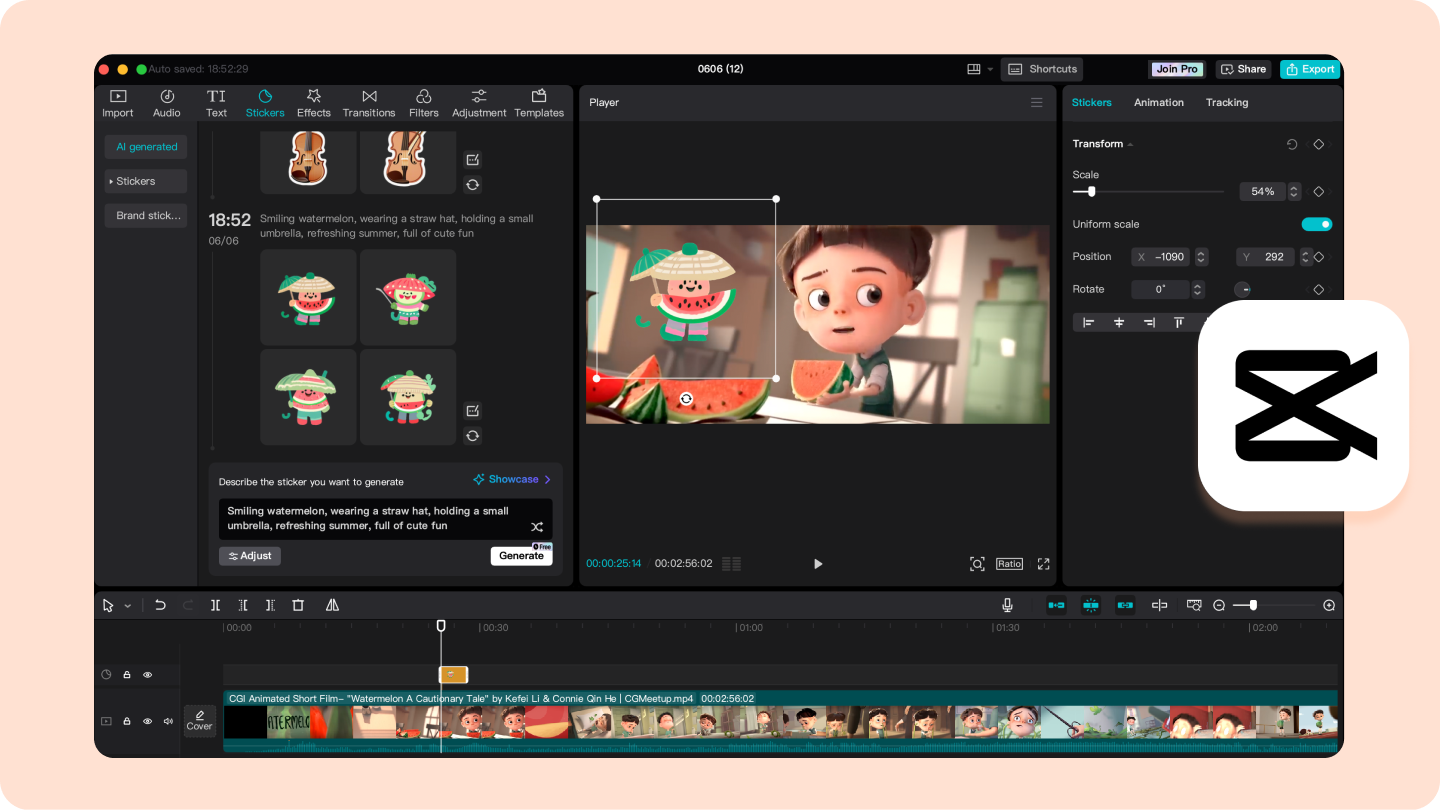Click the Rotate dial knob
This screenshot has height=810, width=1440.
[x=1243, y=289]
